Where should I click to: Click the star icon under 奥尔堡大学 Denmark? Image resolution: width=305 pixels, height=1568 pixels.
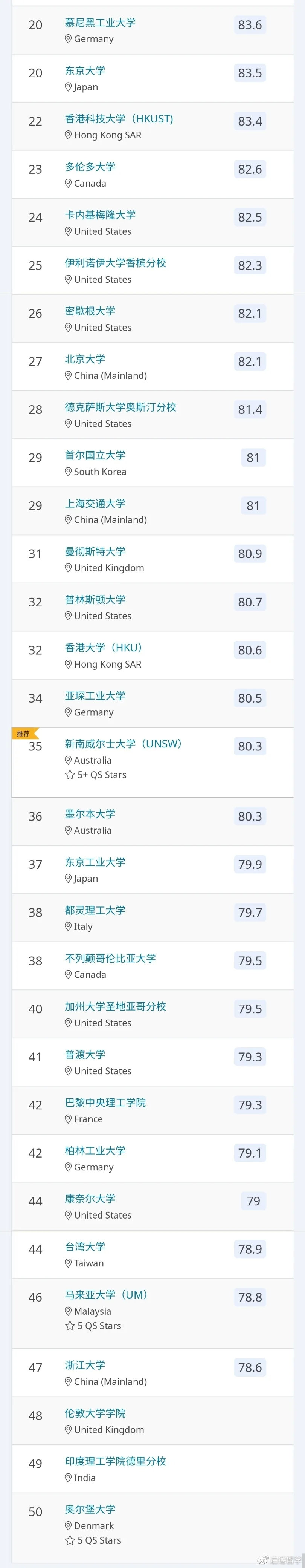[69, 1540]
